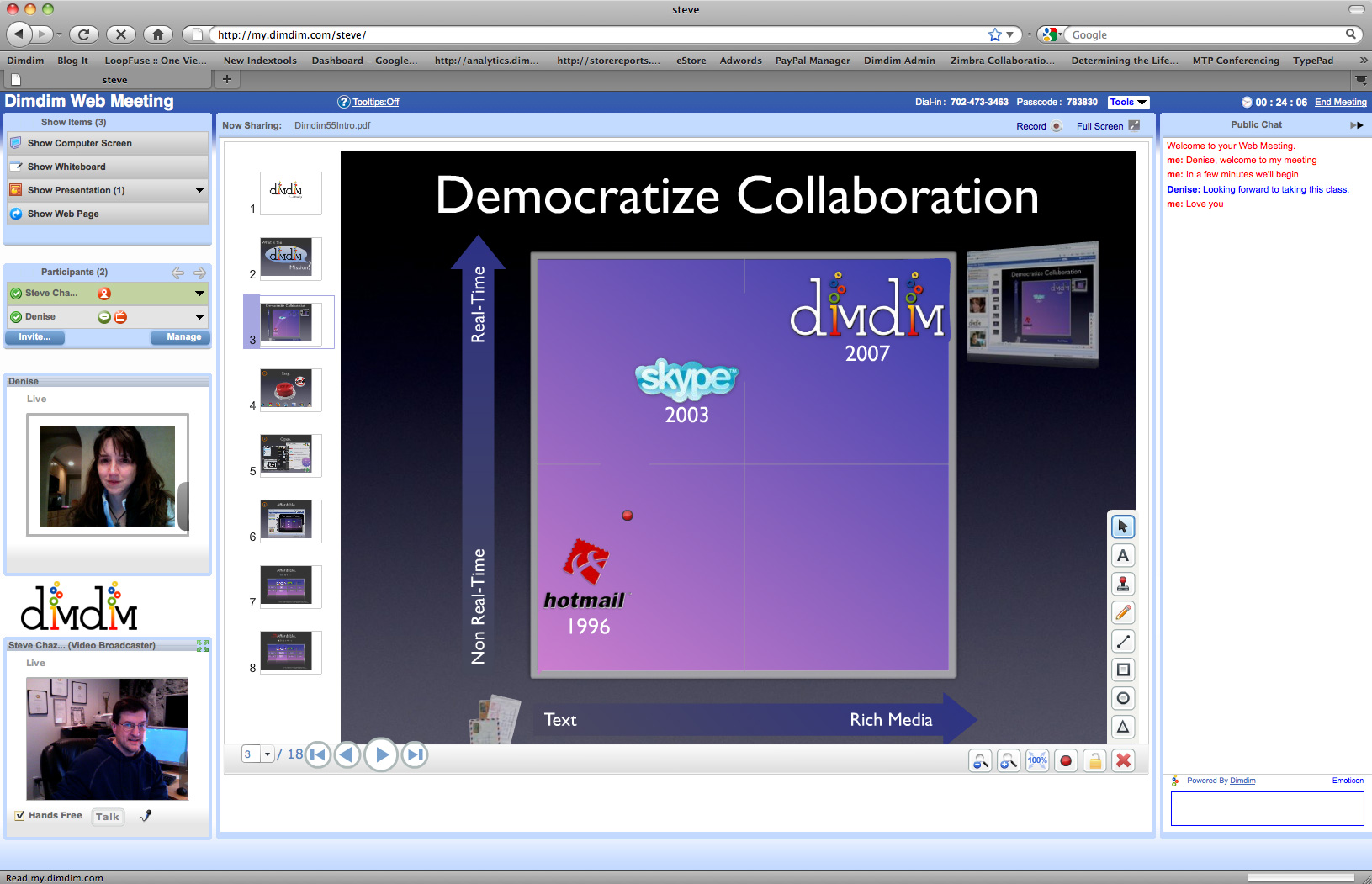Click Show Computer Screen item

tap(107, 143)
